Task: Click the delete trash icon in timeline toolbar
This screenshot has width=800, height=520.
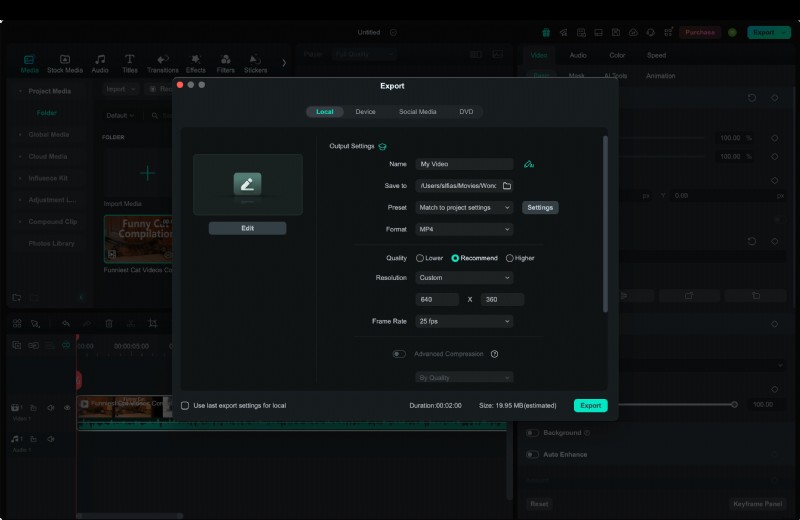Action: pos(109,324)
